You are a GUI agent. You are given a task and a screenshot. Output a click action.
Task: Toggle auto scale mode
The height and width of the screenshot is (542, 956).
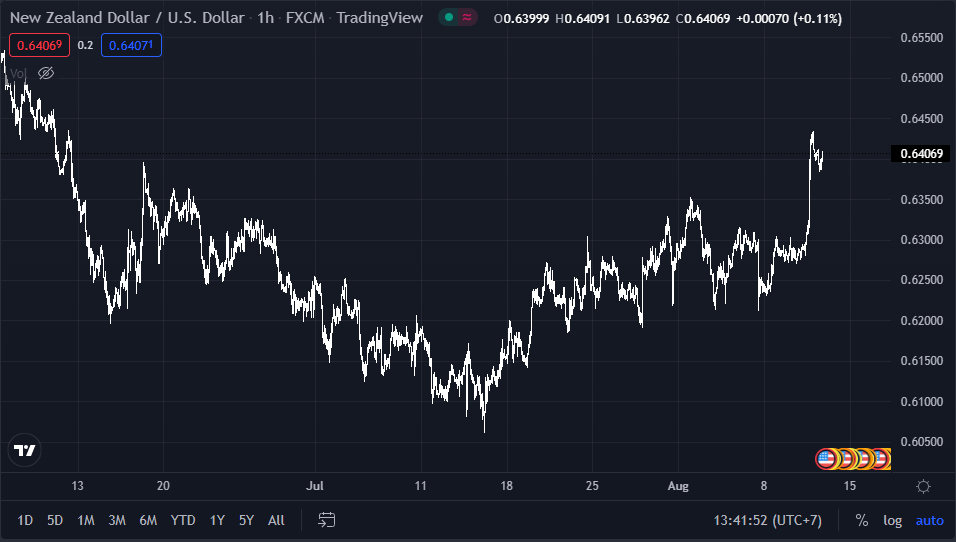click(x=930, y=520)
